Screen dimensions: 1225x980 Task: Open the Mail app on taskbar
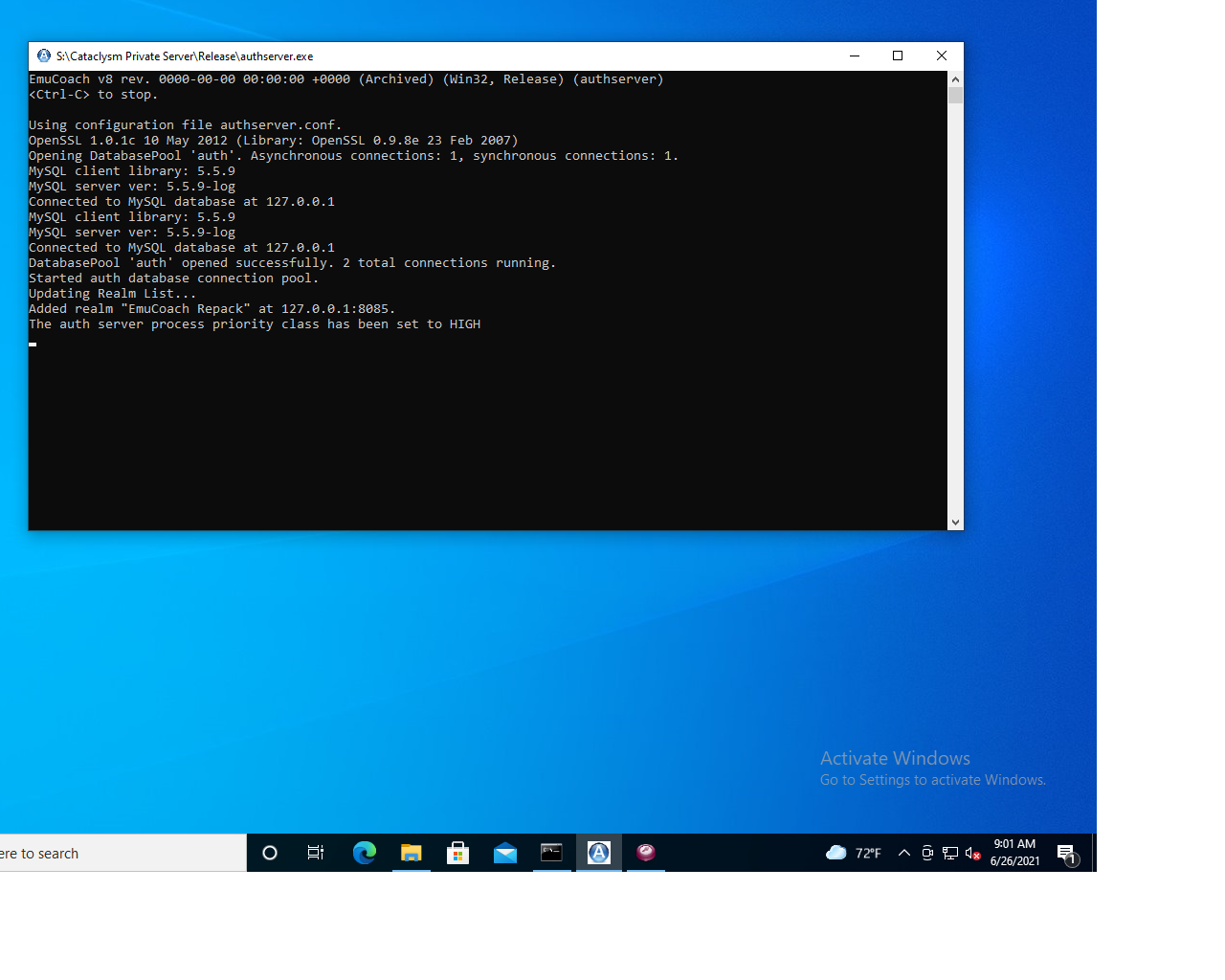505,853
